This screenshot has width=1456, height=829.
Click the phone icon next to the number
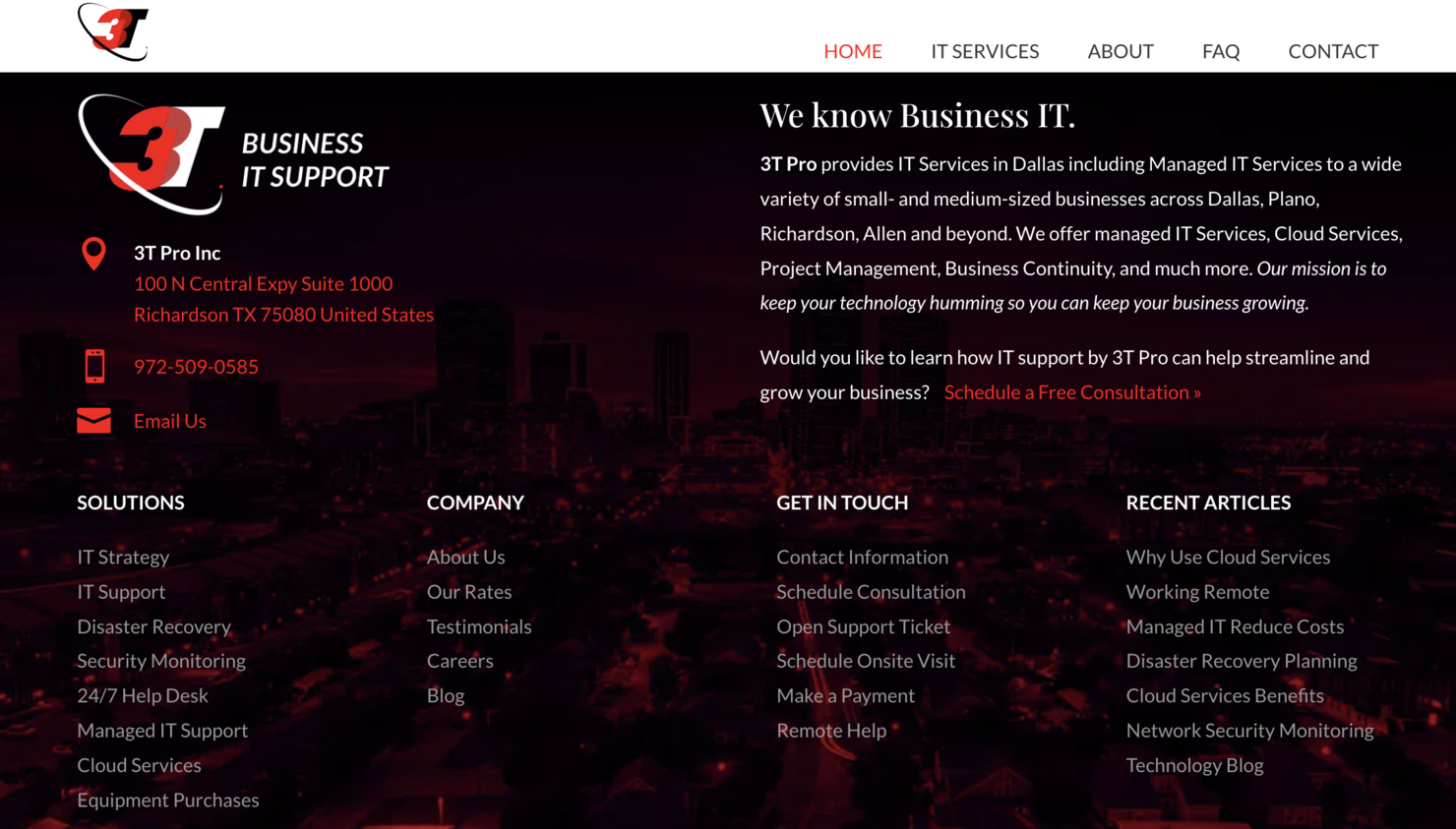(x=93, y=365)
